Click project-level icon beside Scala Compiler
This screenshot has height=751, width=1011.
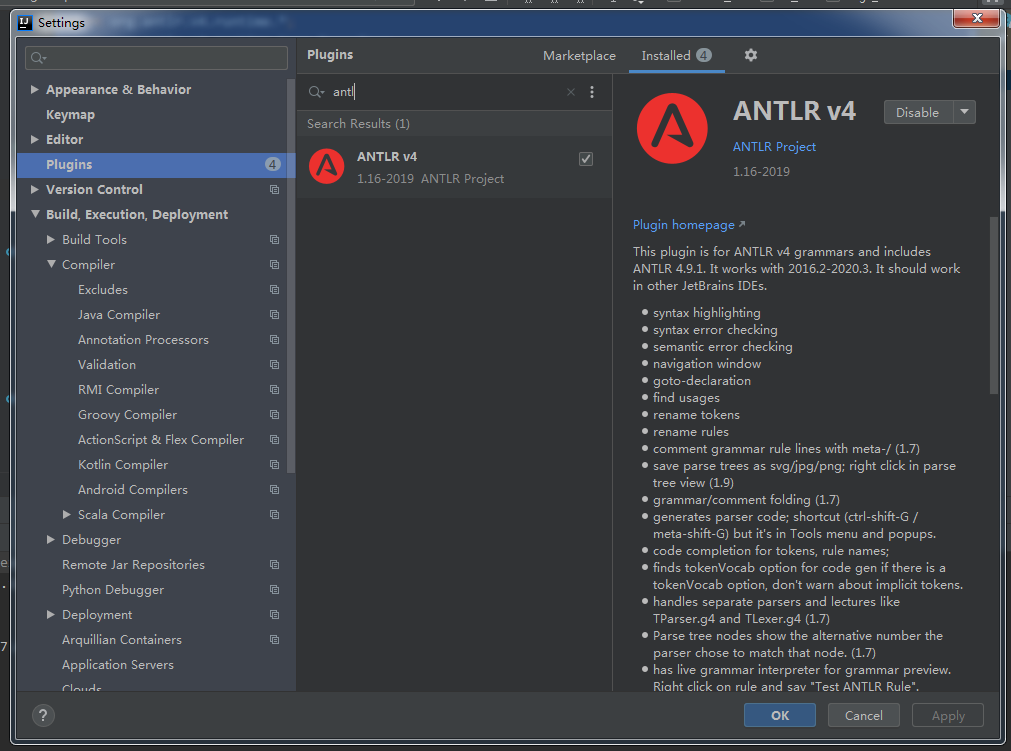tap(274, 515)
